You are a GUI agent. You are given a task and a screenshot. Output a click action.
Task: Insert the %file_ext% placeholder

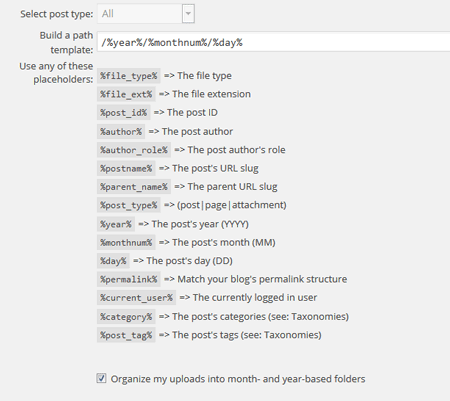126,94
